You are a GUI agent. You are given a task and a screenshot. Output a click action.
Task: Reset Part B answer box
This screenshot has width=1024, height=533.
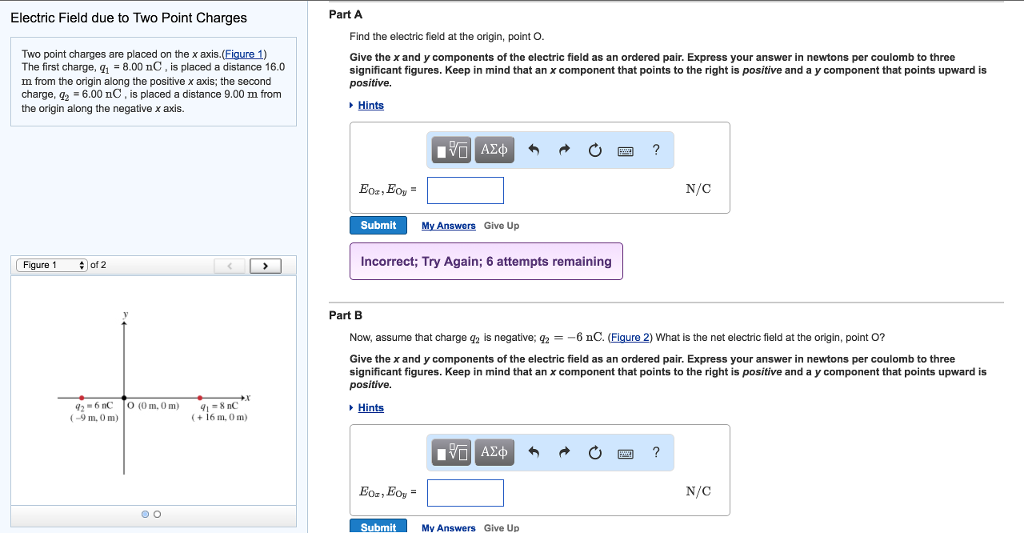pyautogui.click(x=595, y=453)
